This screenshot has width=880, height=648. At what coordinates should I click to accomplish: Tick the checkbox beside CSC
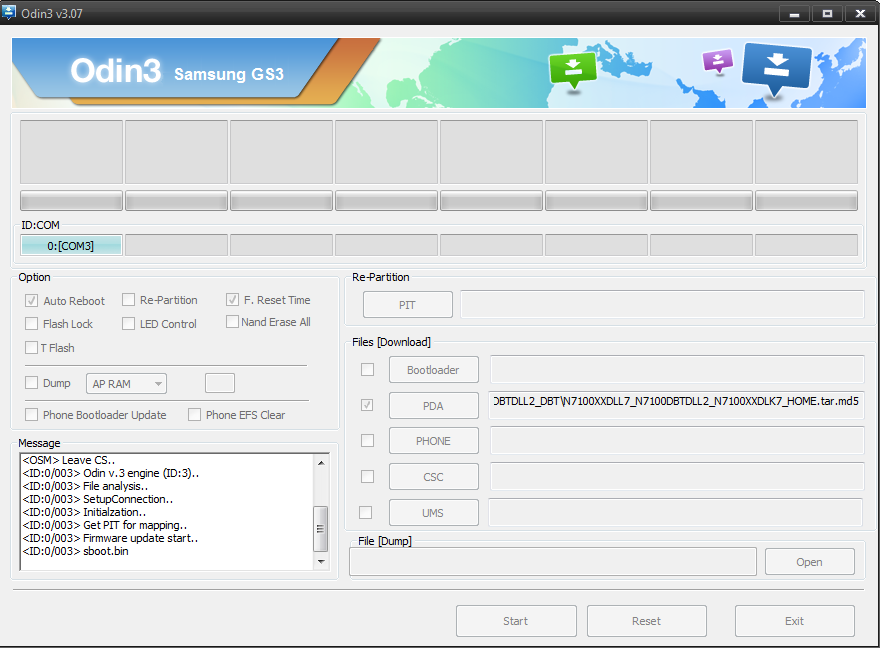(x=367, y=477)
